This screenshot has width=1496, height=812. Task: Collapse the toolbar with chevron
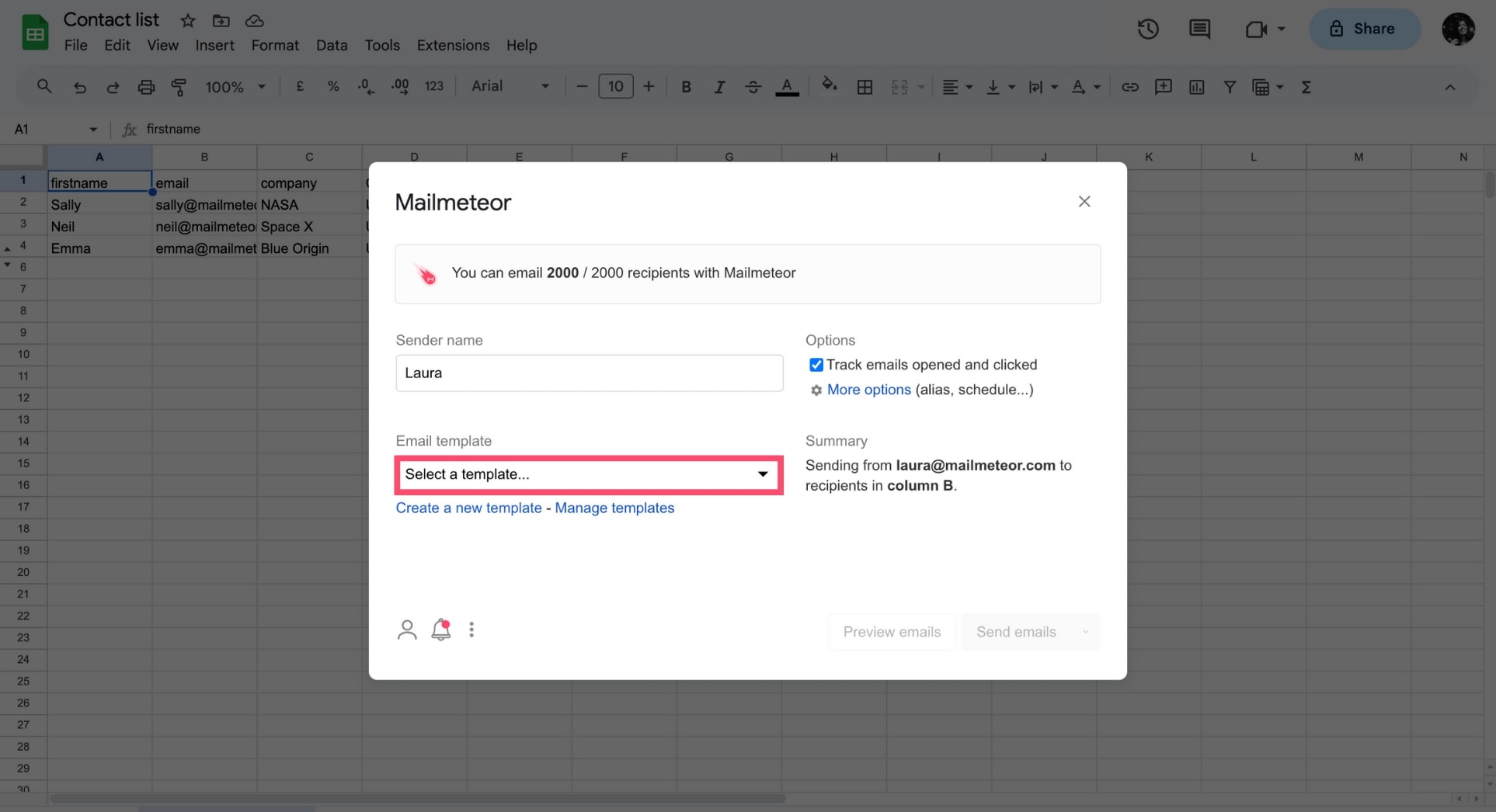click(x=1449, y=87)
